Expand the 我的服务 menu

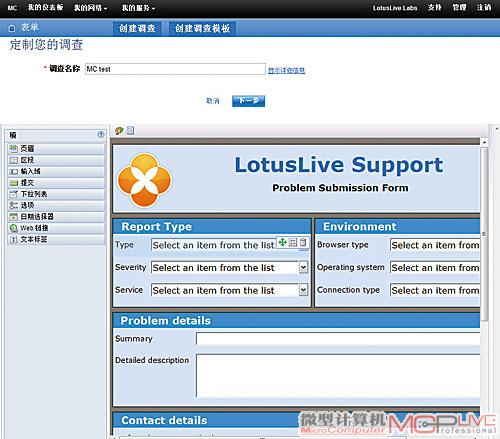pyautogui.click(x=138, y=8)
